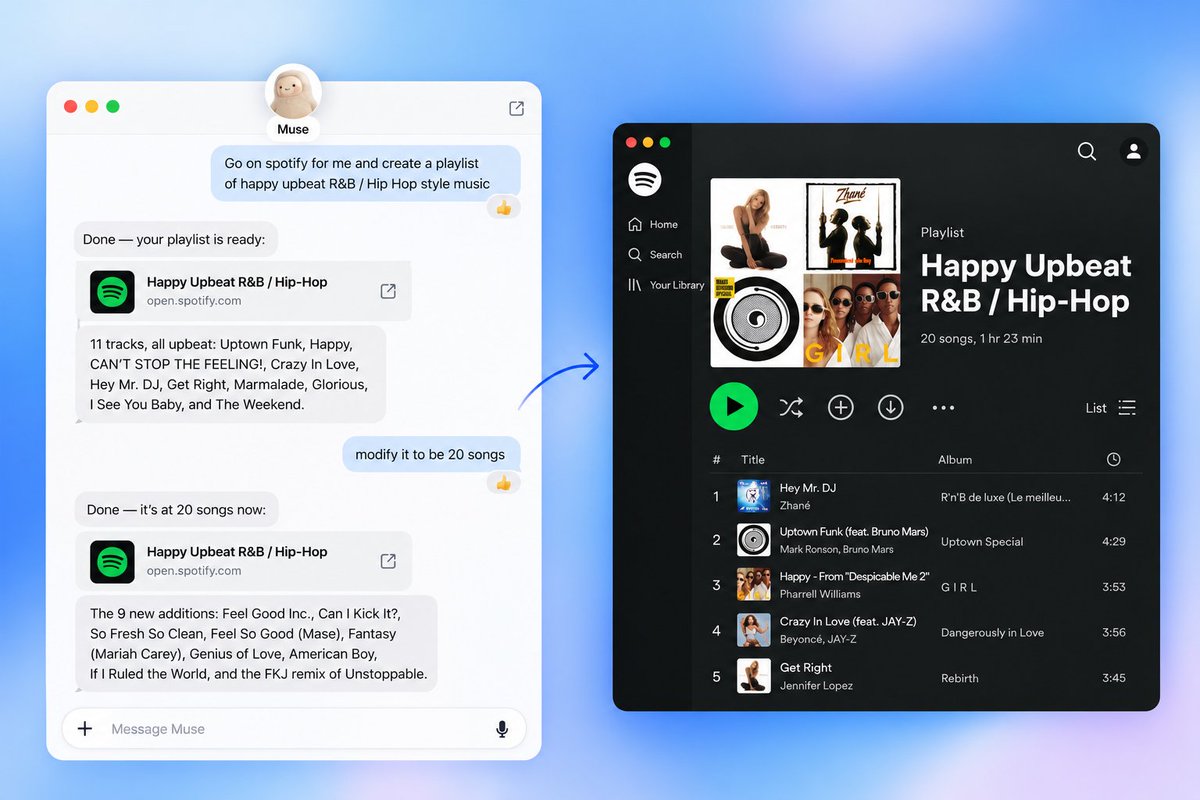The height and width of the screenshot is (800, 1200).
Task: Sort by the Title column header
Action: tap(753, 460)
